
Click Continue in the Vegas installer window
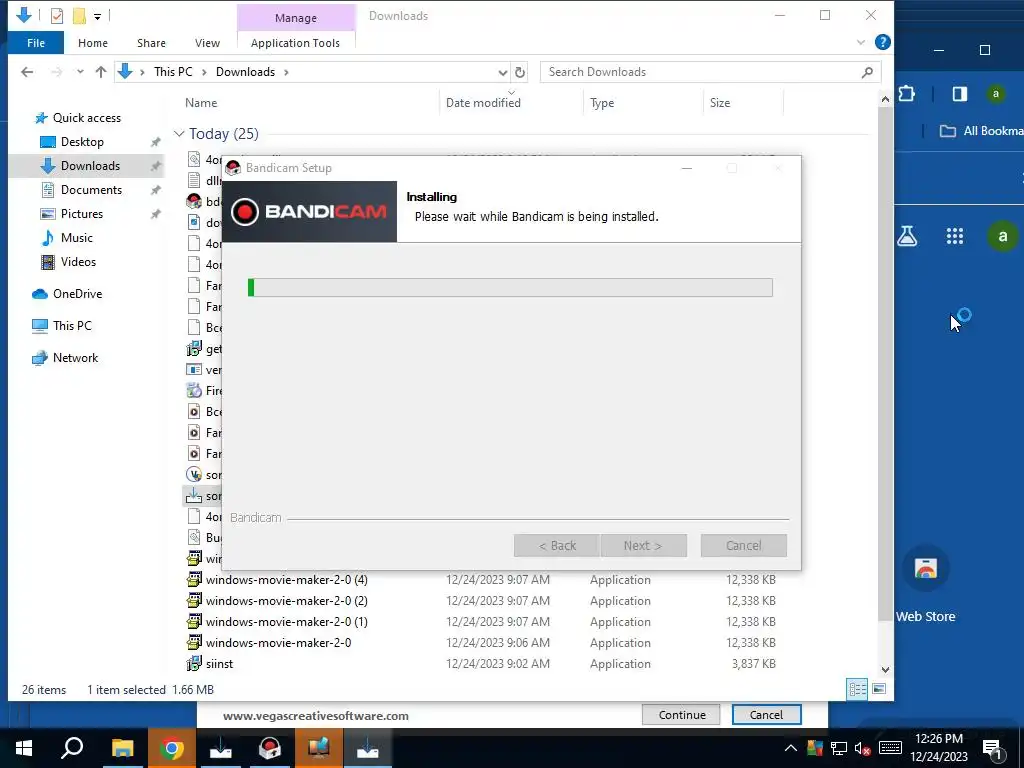tap(681, 715)
